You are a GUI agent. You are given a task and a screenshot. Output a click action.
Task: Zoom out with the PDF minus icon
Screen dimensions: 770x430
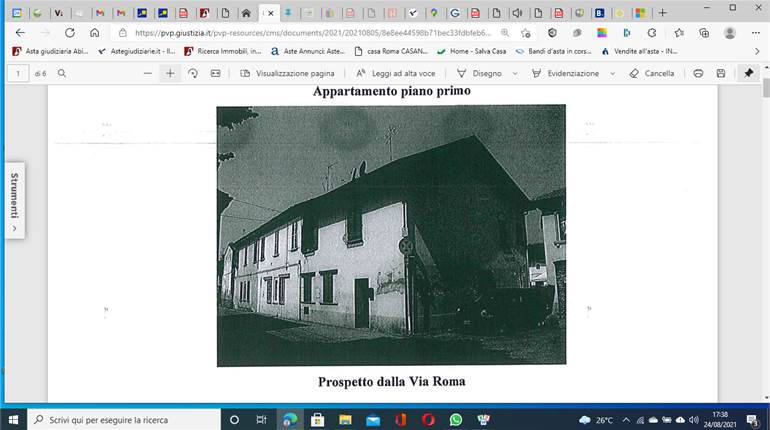147,73
